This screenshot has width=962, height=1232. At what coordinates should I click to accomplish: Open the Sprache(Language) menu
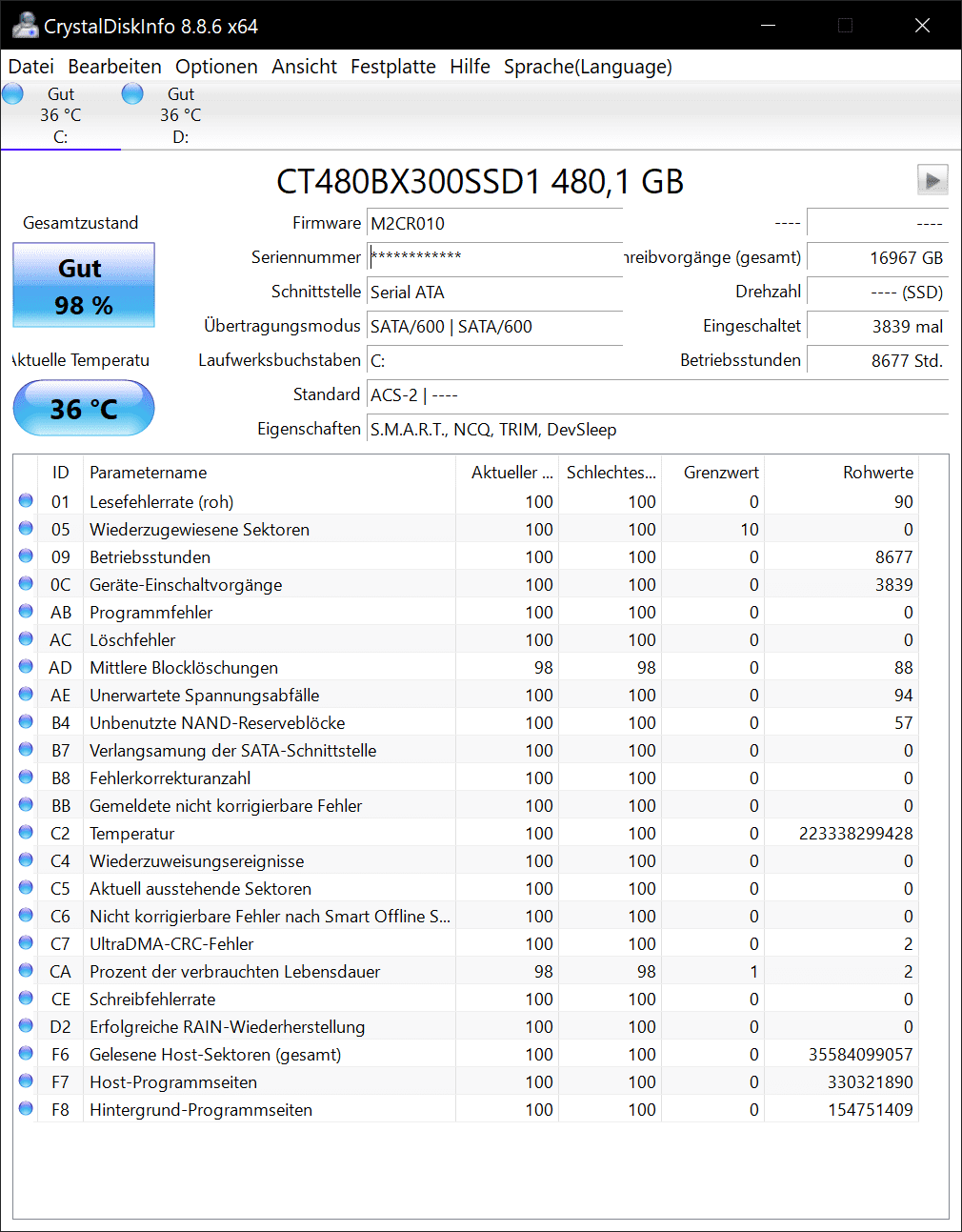(x=588, y=67)
